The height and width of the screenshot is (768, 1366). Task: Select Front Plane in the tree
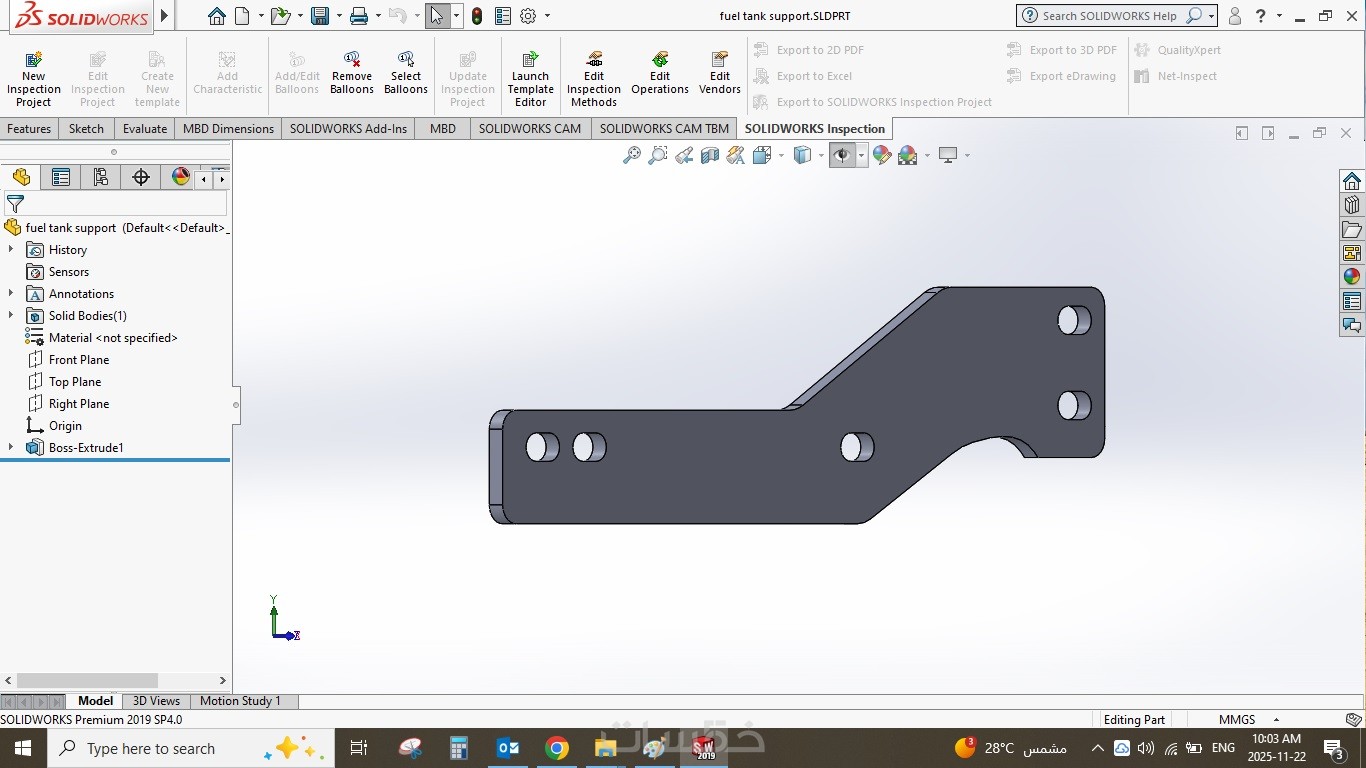[x=79, y=360]
